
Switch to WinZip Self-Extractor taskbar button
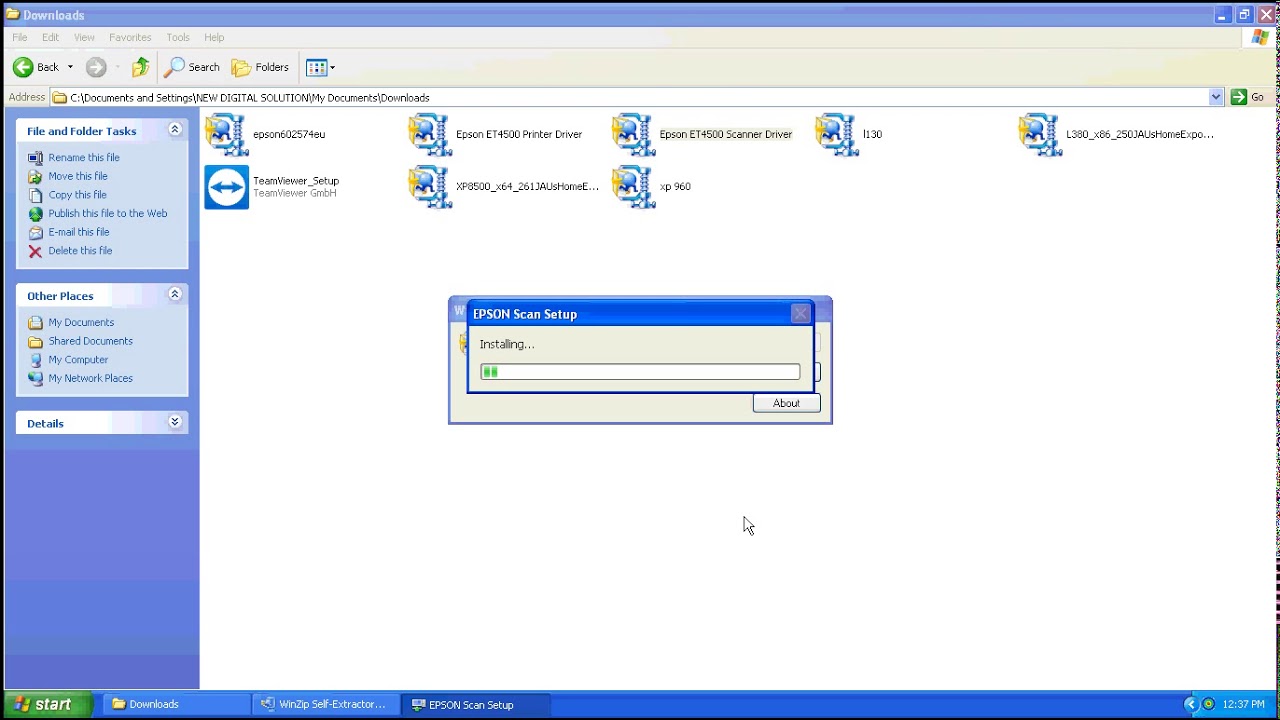pyautogui.click(x=325, y=705)
